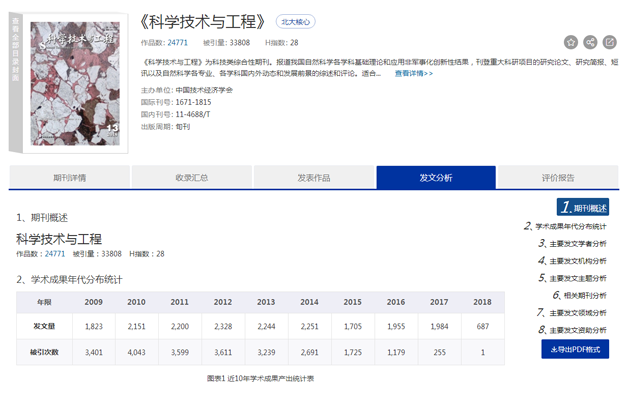Jump to 6. 相关期刊分析
This screenshot has width=628, height=407.
point(580,295)
